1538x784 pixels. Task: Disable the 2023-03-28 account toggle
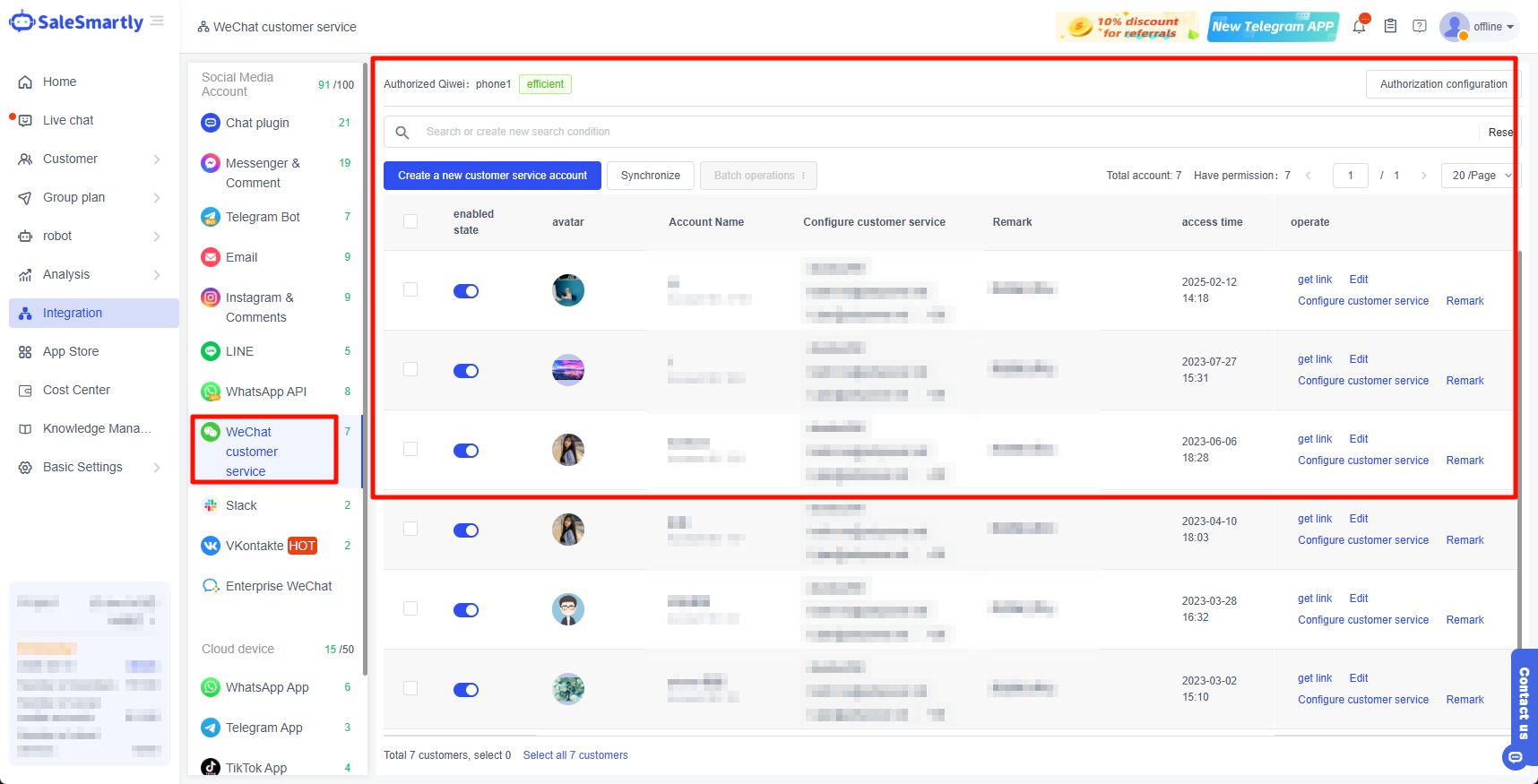[466, 610]
